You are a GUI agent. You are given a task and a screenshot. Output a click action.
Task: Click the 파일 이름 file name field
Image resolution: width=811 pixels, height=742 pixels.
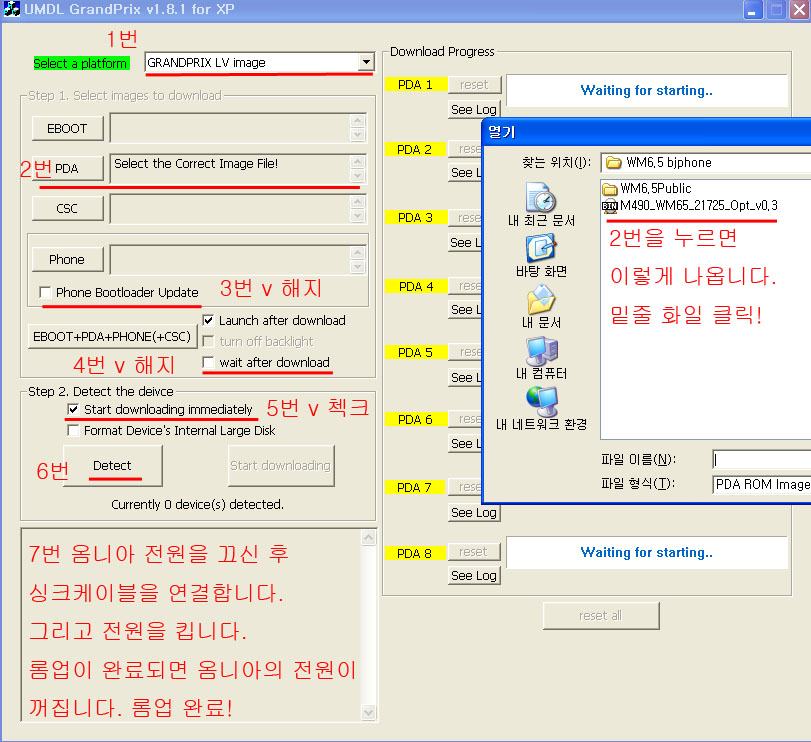coord(761,459)
